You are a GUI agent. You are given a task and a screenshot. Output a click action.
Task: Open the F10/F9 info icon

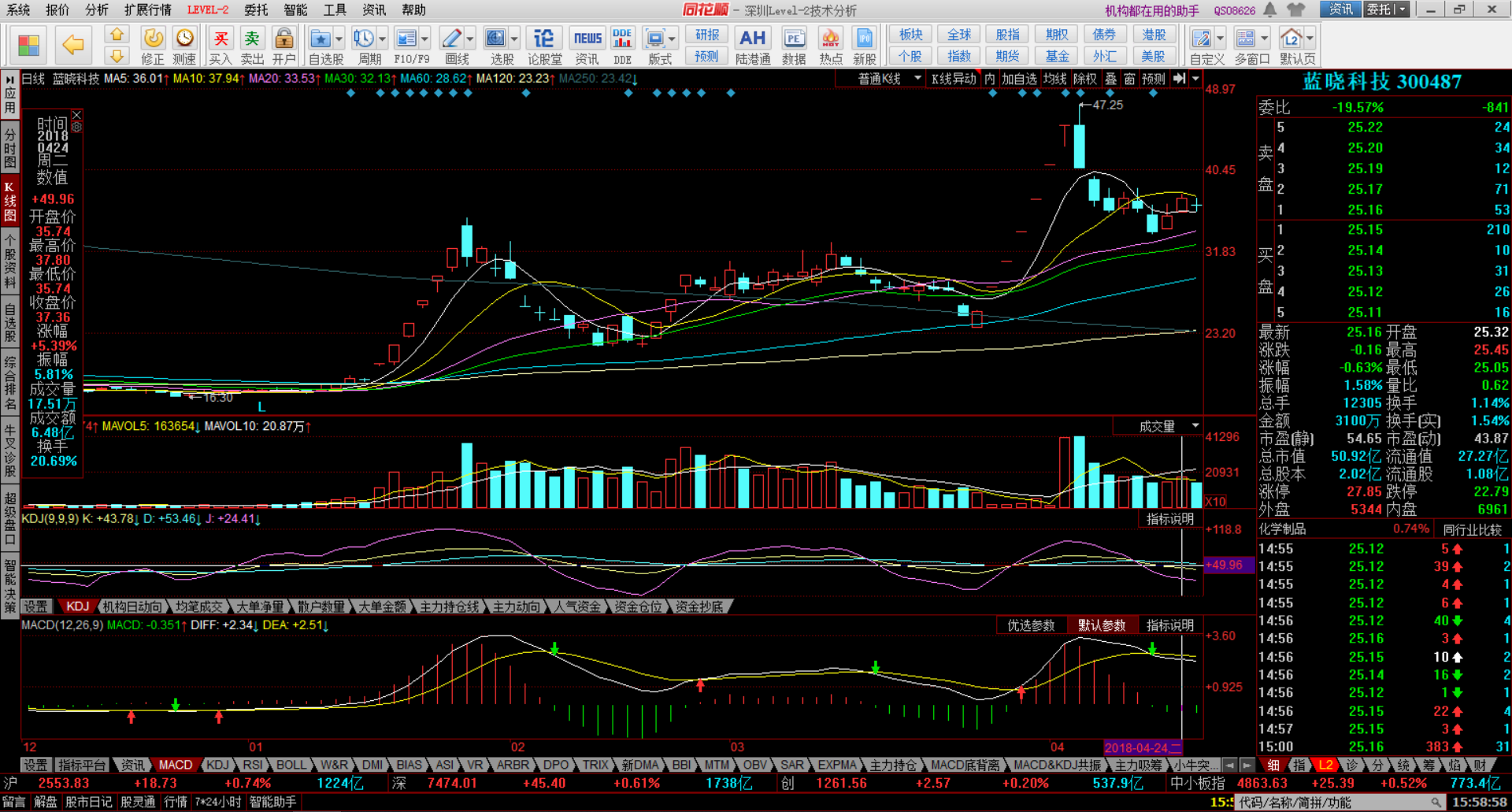click(406, 46)
